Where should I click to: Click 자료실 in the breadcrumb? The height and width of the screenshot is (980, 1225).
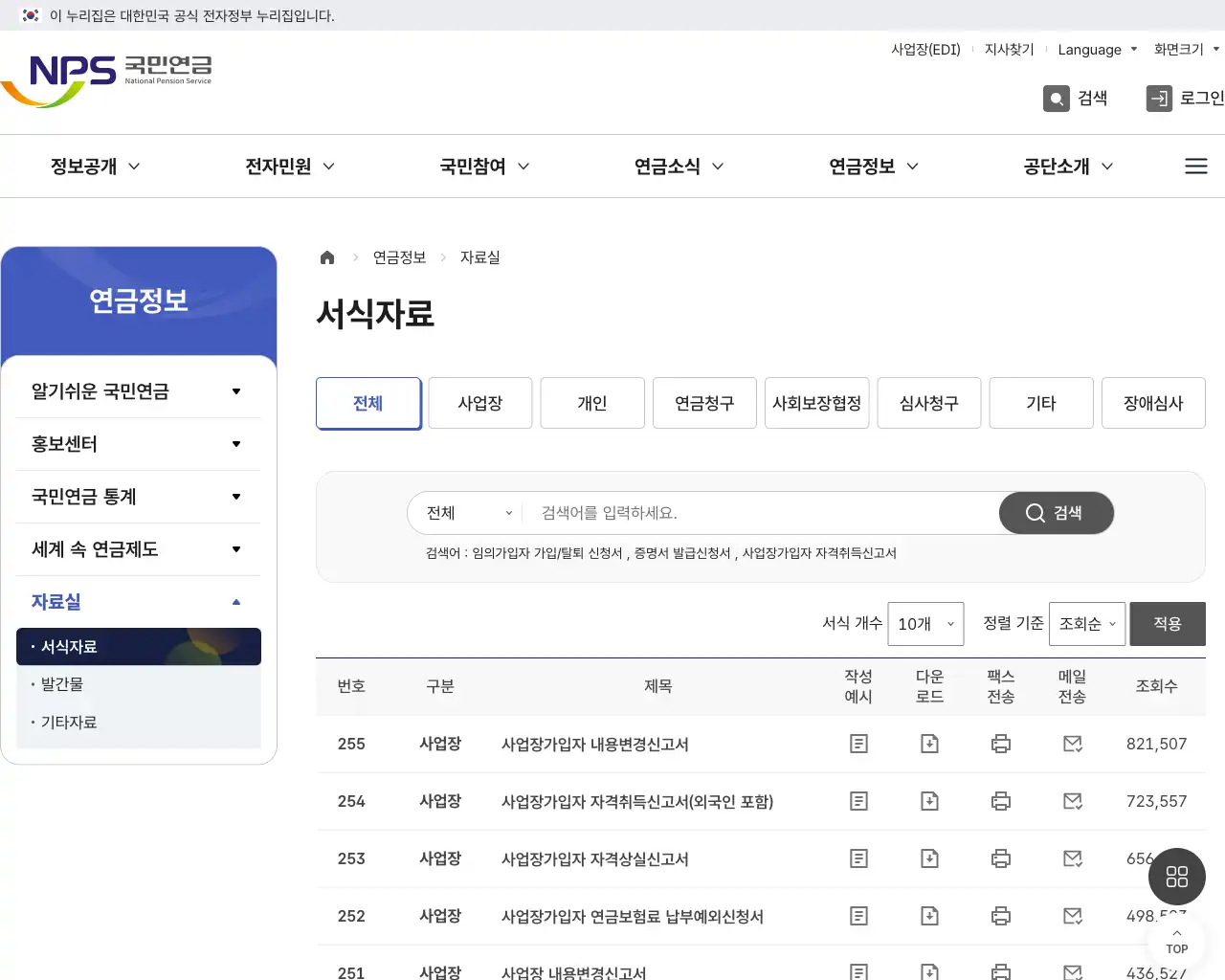coord(480,257)
